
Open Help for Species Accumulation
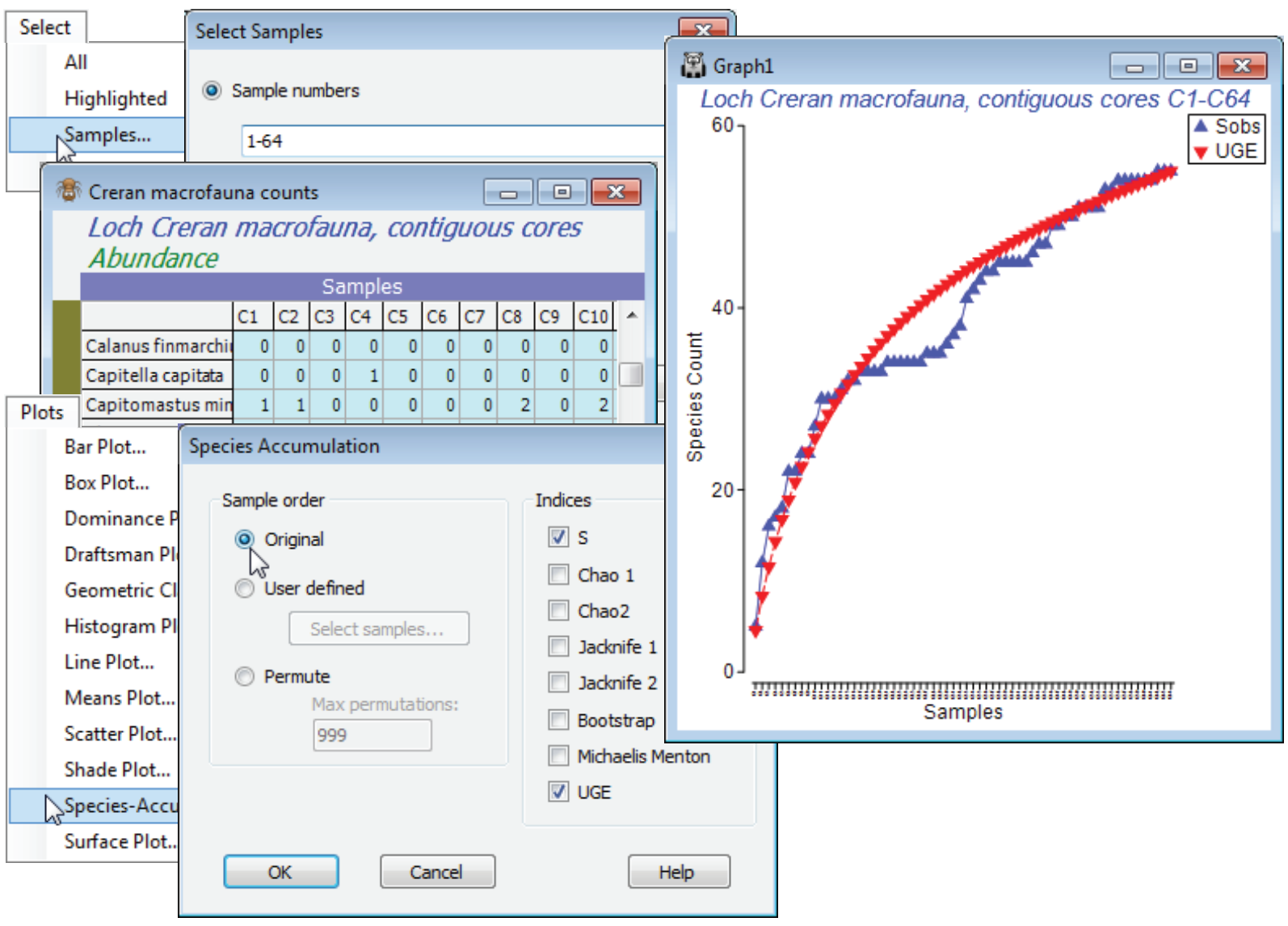point(677,872)
